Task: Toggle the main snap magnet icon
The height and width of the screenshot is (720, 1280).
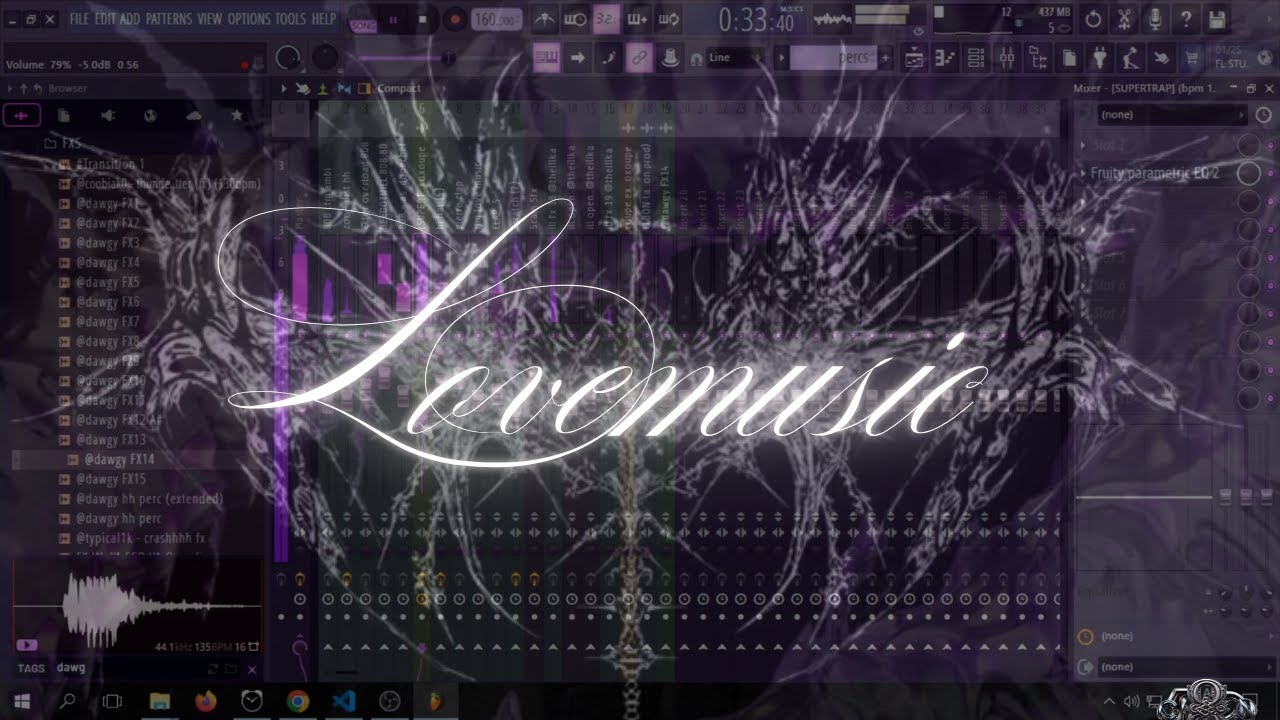Action: 696,59
